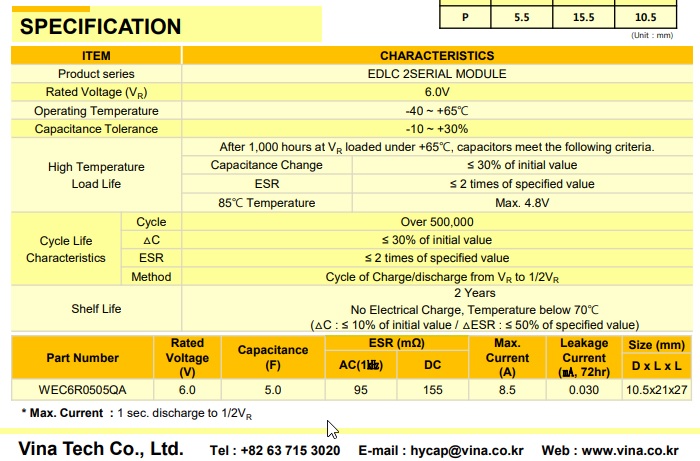Click High Temperature ESR's '≤ 2 times' value
This screenshot has height=461, width=700.
522,184
